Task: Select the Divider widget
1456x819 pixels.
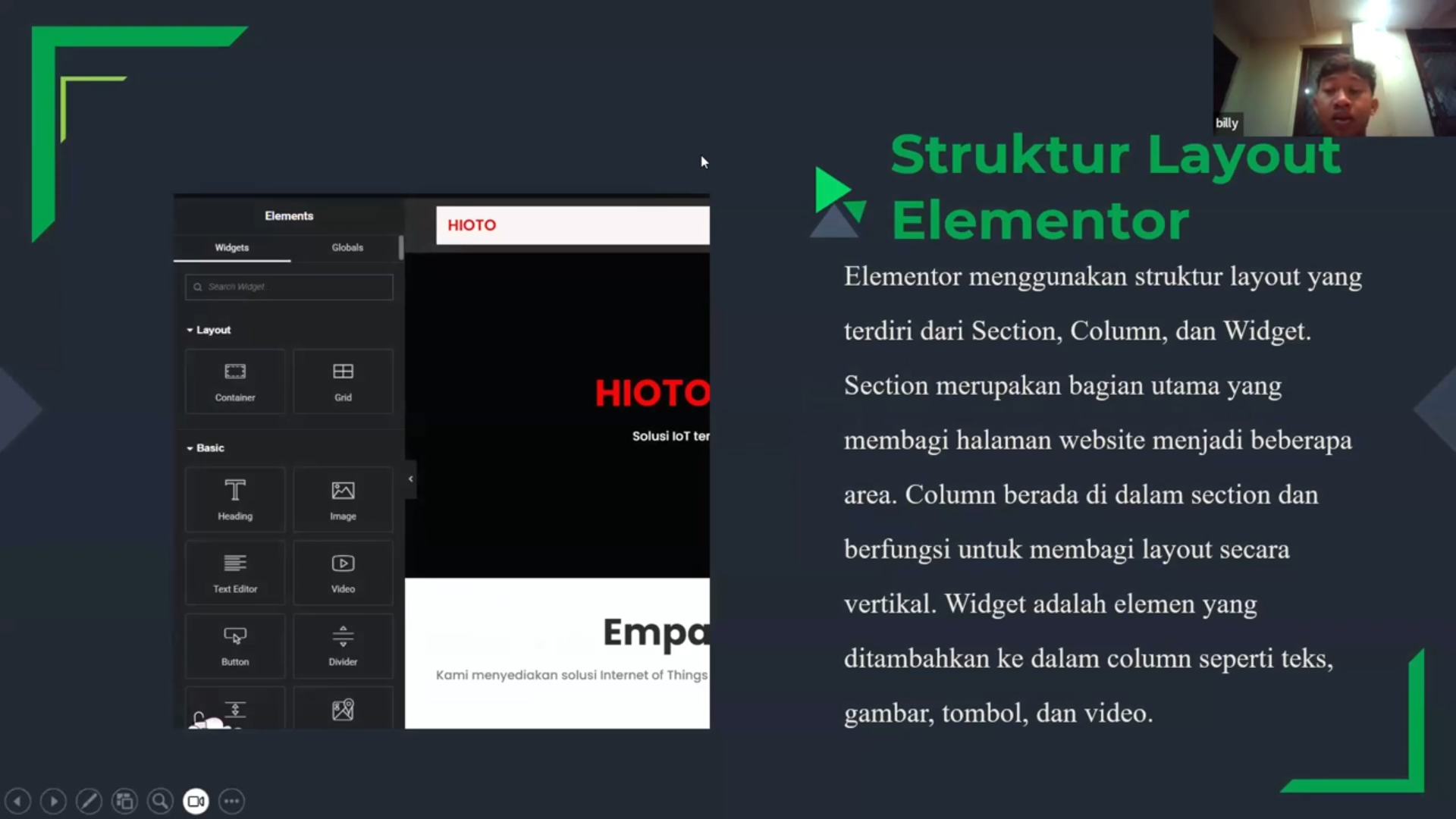Action: point(343,645)
